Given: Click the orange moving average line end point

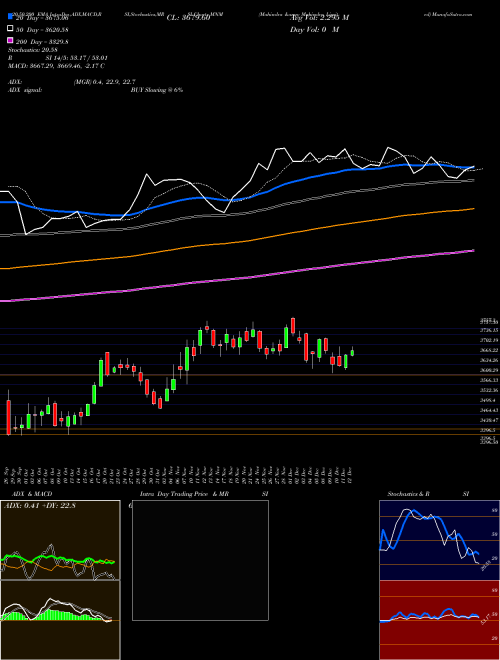Looking at the screenshot, I should coord(473,208).
